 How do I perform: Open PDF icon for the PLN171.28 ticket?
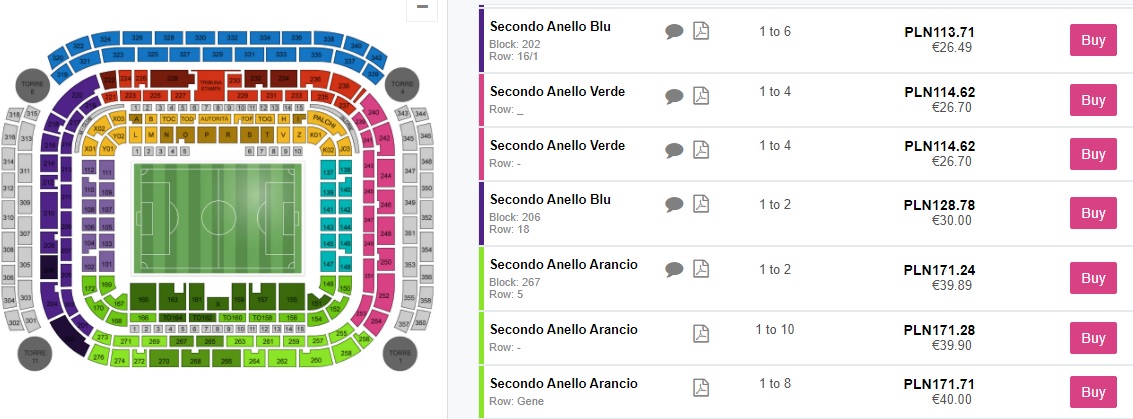pos(702,331)
